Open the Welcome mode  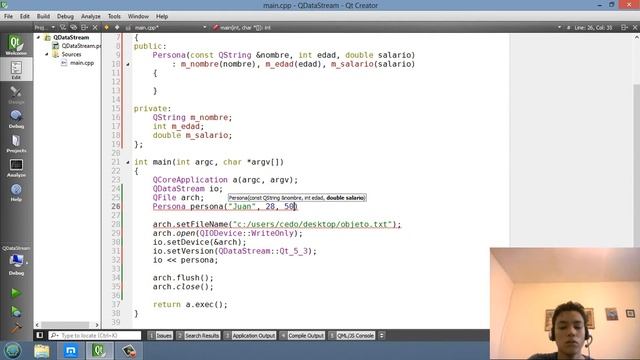click(16, 45)
